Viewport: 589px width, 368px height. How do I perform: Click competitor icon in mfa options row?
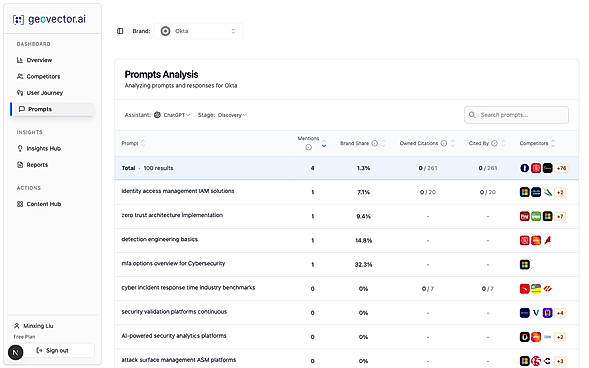pos(525,265)
